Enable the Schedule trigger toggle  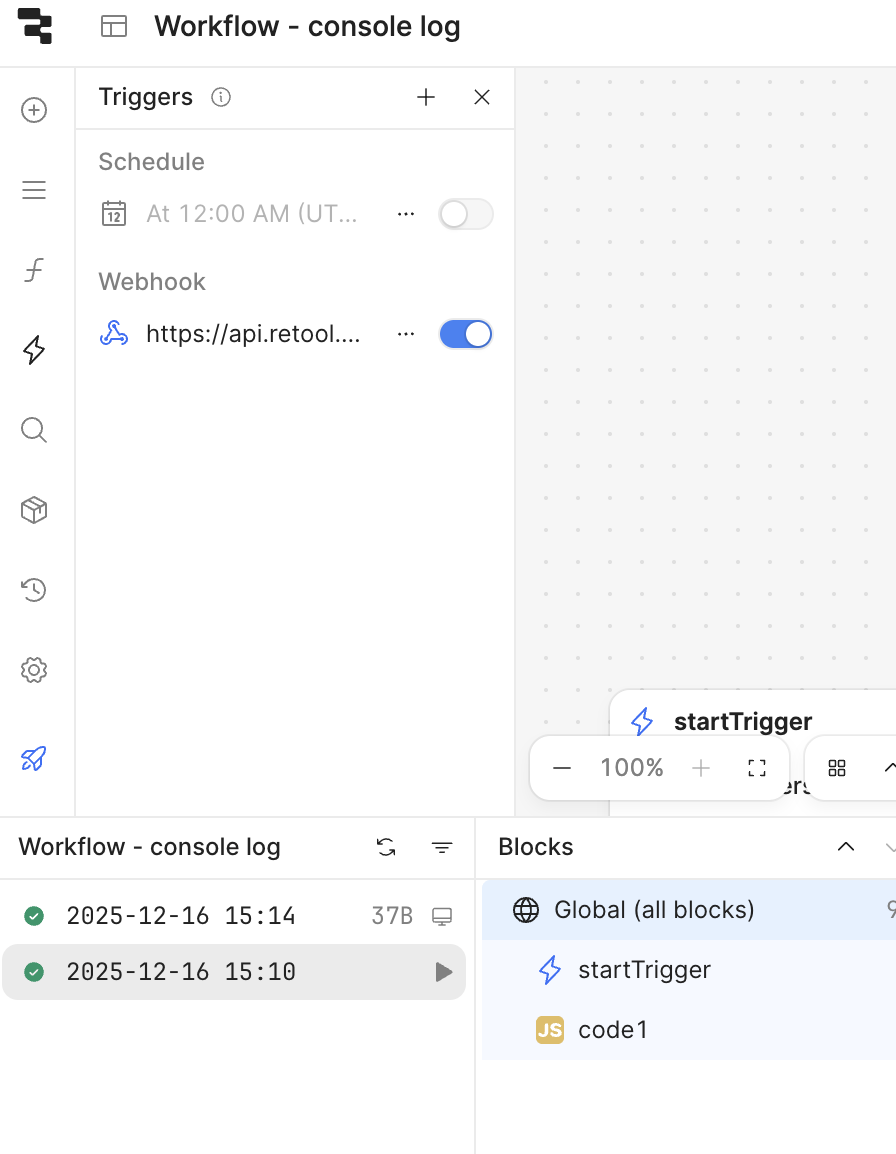pos(466,214)
